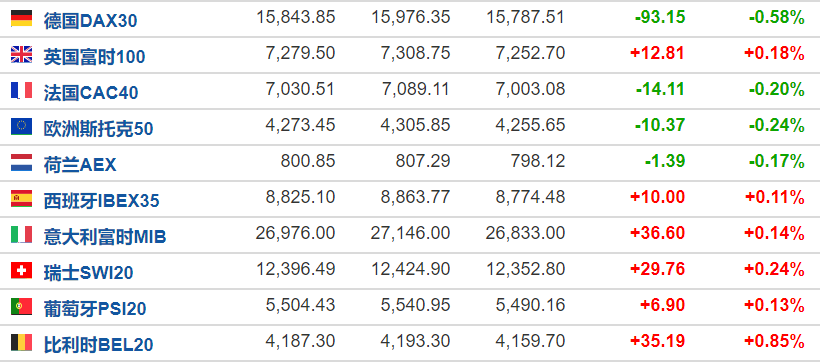
Task: Click the Italian flag icon
Action: 21,235
